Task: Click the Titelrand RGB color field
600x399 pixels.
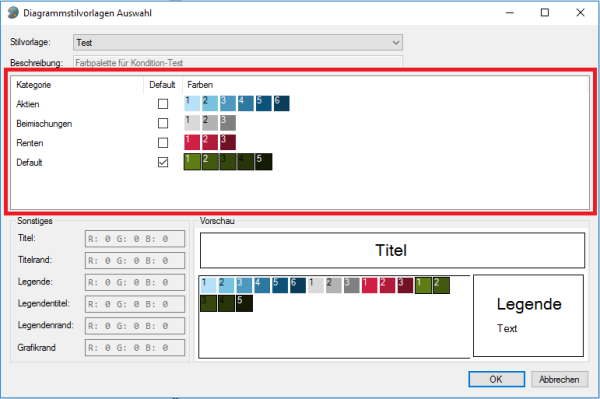Action: pos(135,261)
